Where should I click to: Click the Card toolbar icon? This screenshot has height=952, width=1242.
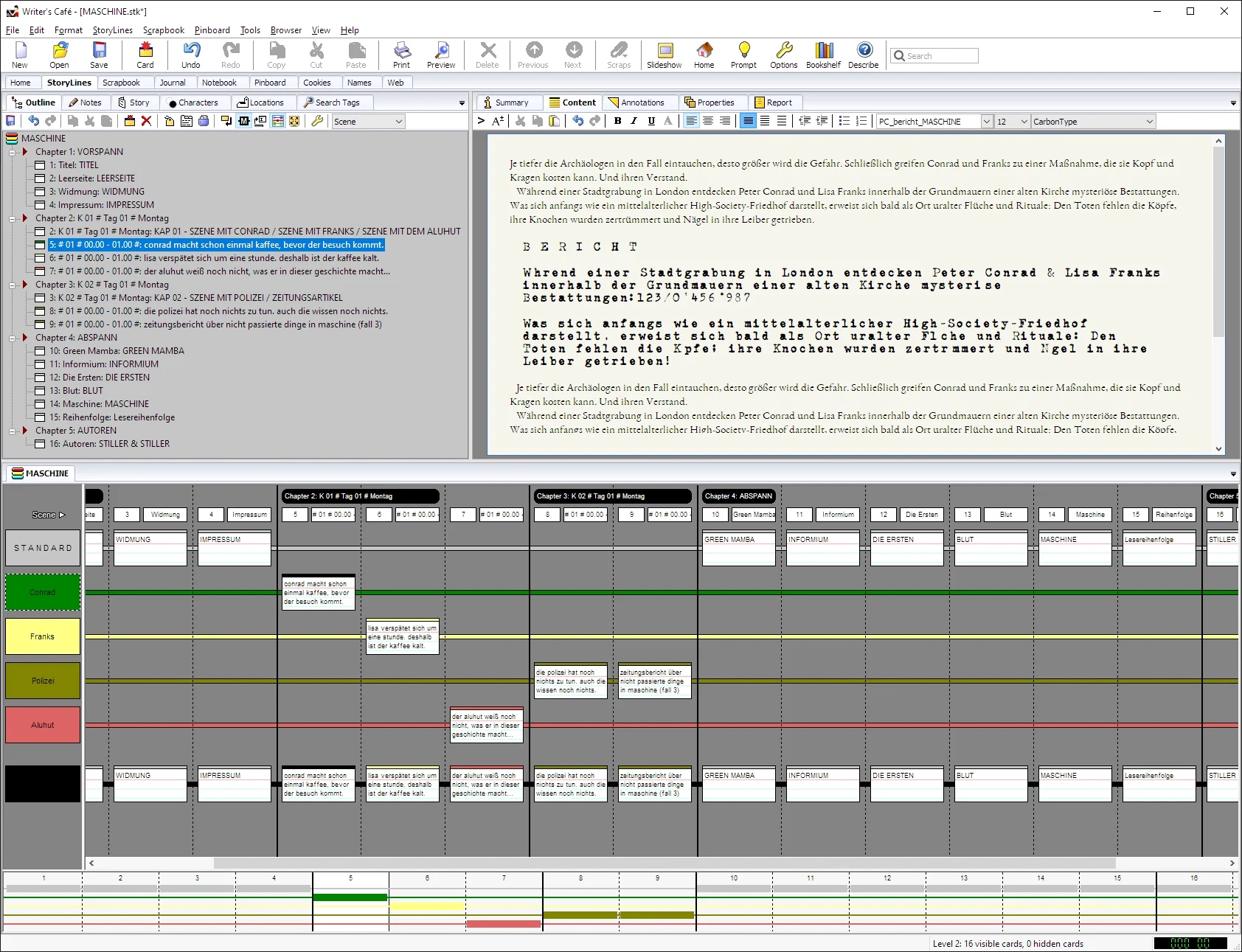coord(145,55)
